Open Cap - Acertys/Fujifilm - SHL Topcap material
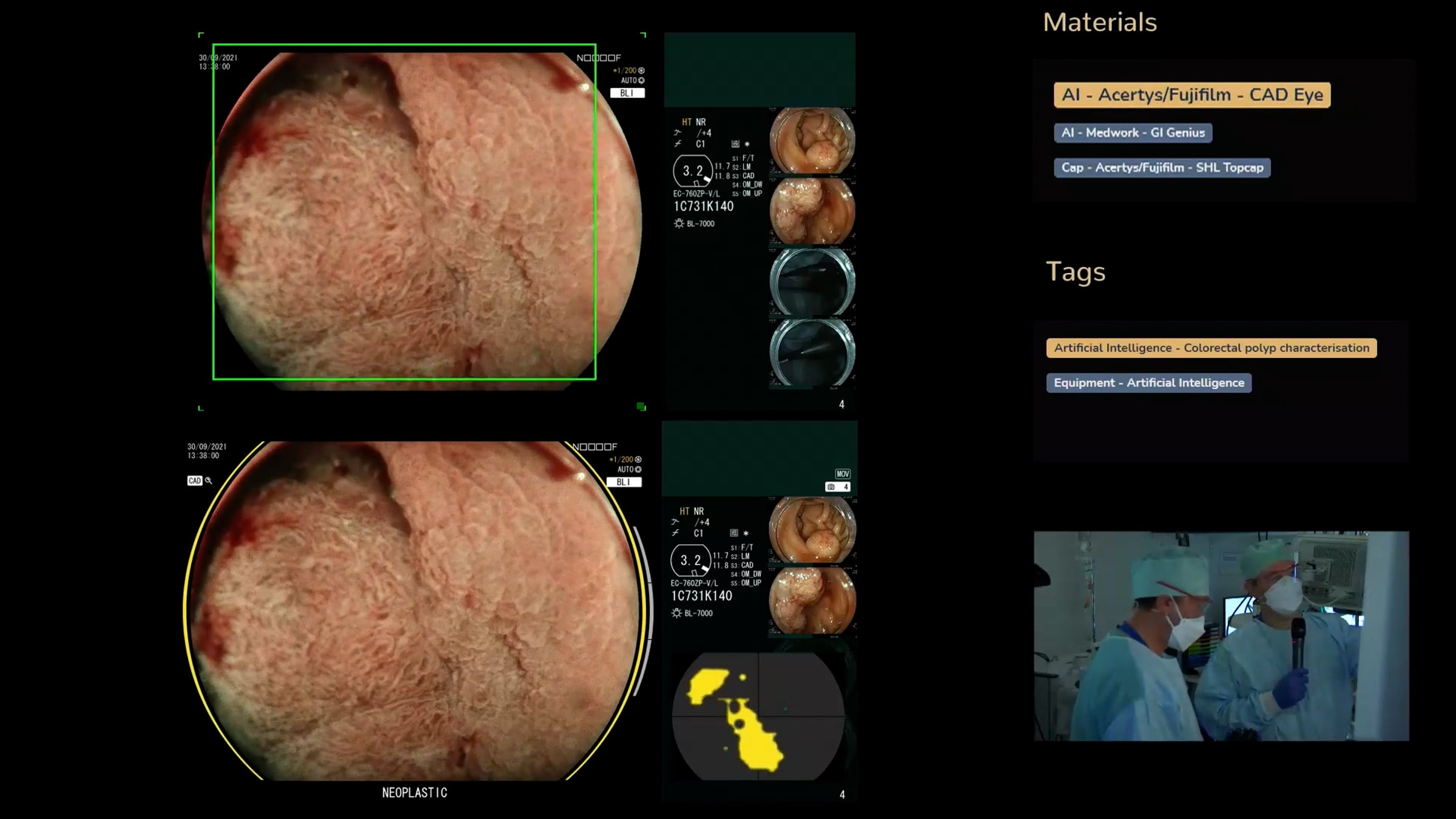 coord(1162,167)
